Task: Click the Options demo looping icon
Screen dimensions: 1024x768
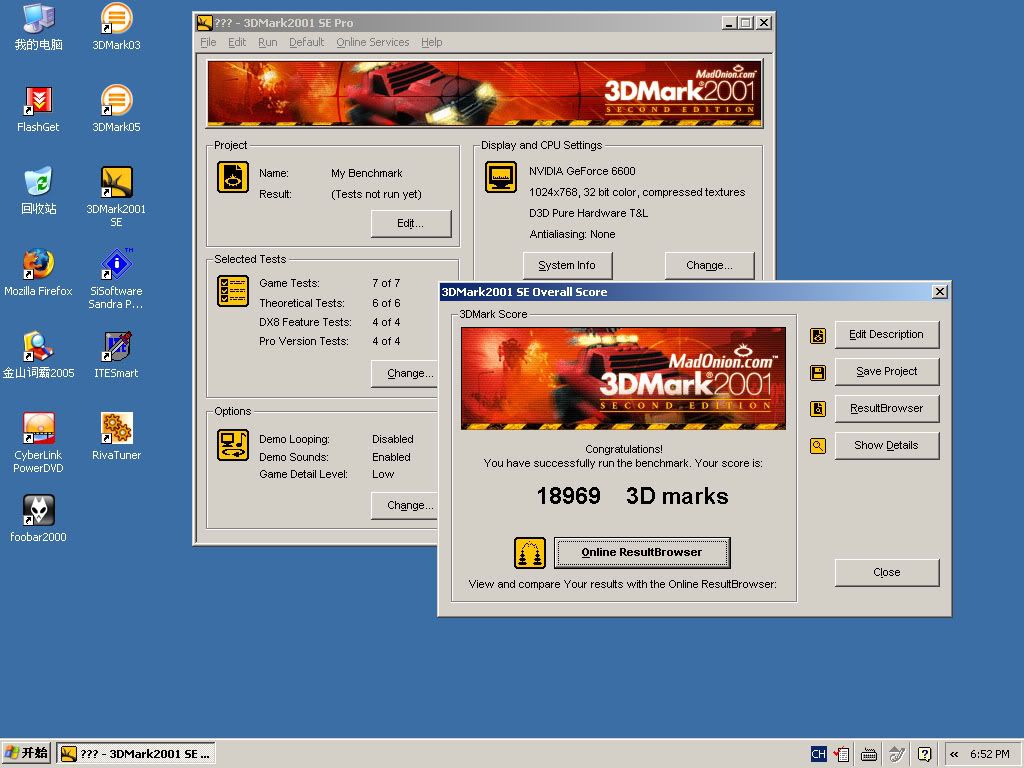Action: point(232,445)
